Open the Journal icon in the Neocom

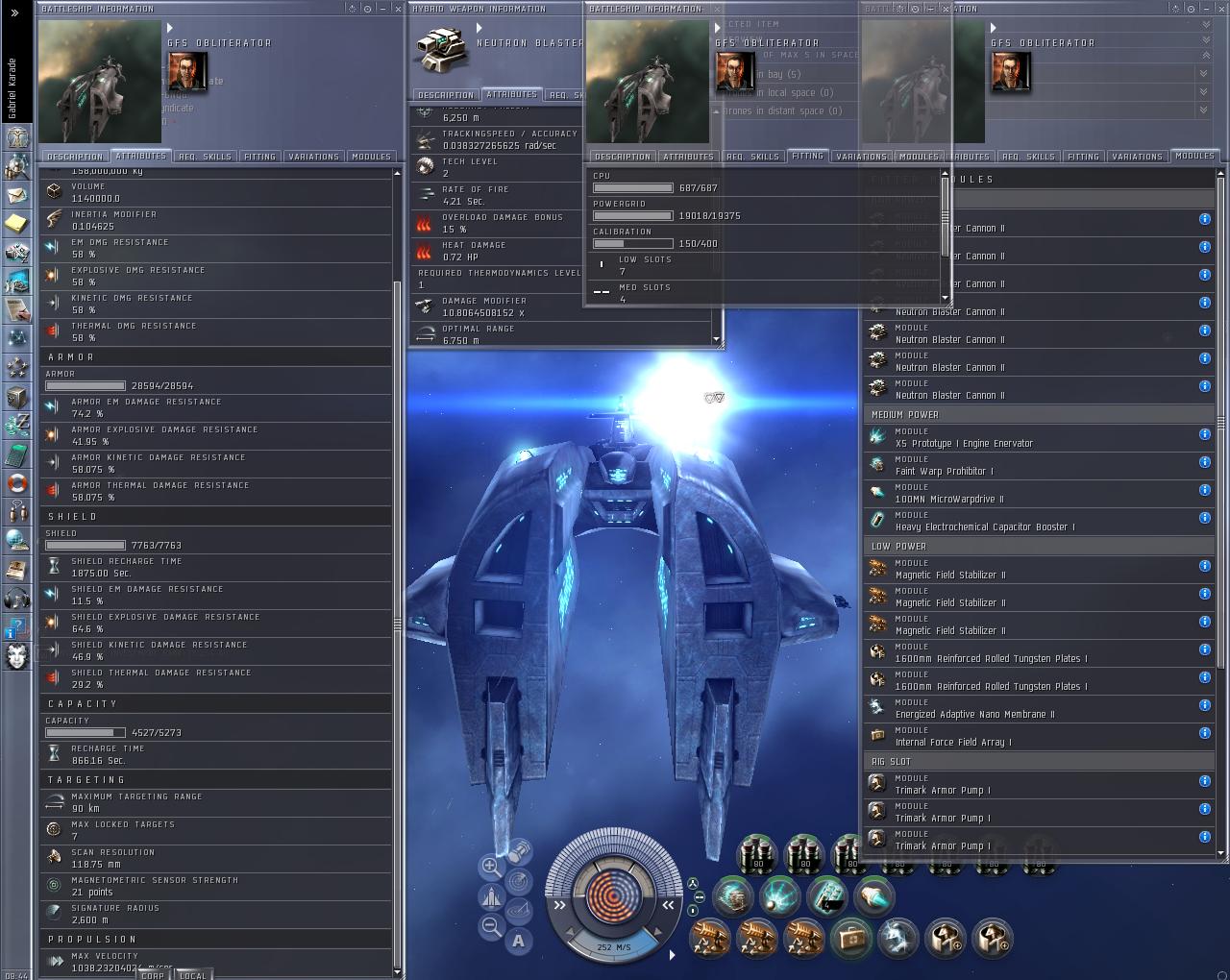click(x=16, y=569)
